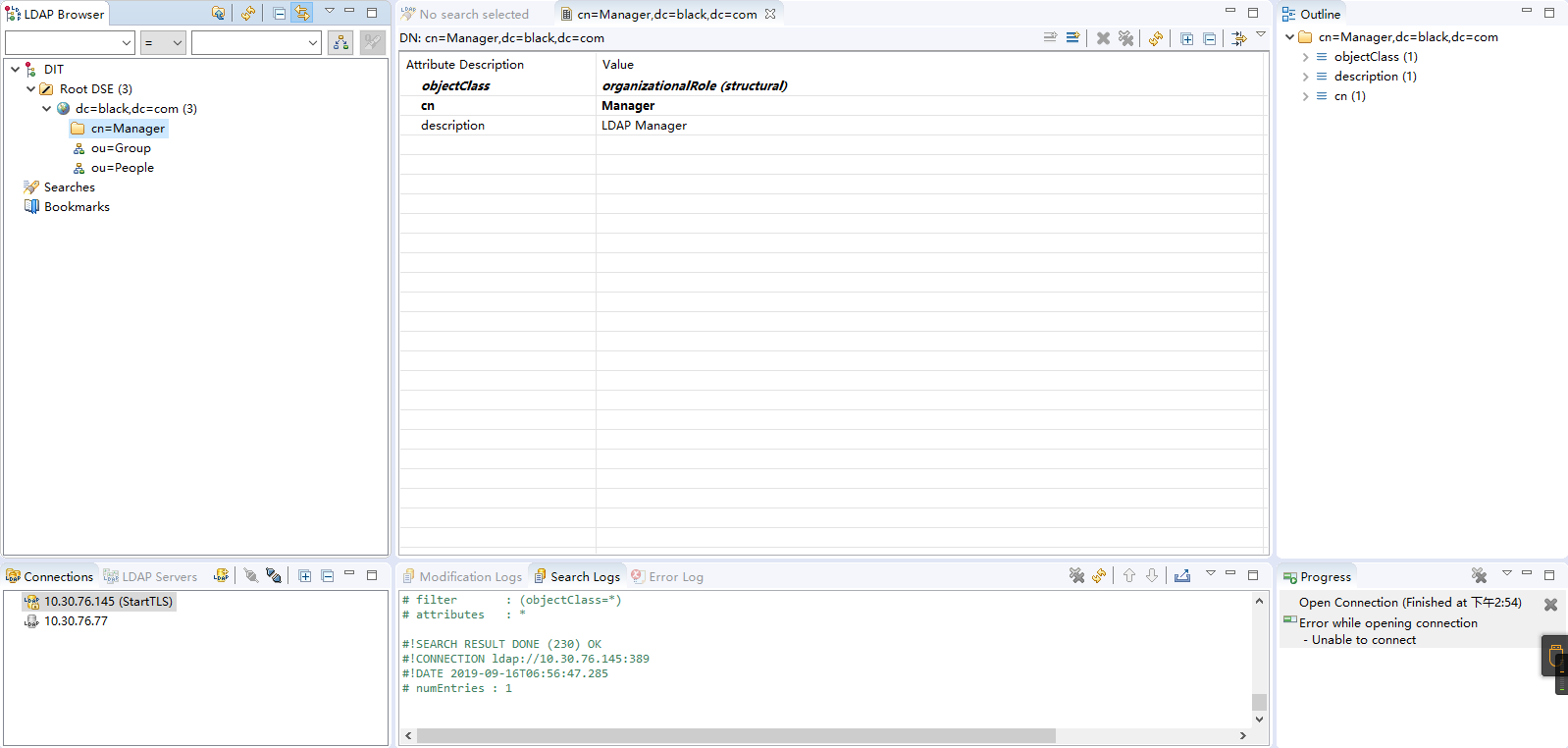
Task: Collapse the dc=black,dc=com tree node
Action: click(x=46, y=109)
